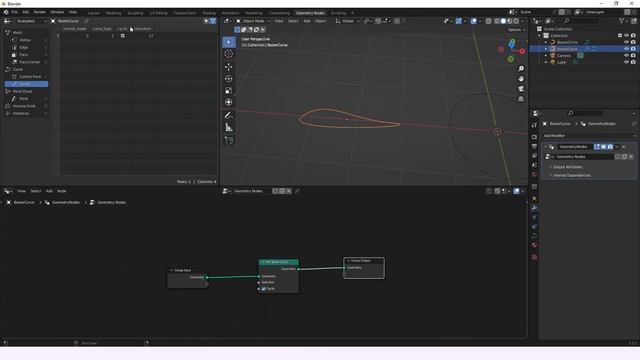
Task: Toggle modifier viewport display button
Action: (x=603, y=147)
